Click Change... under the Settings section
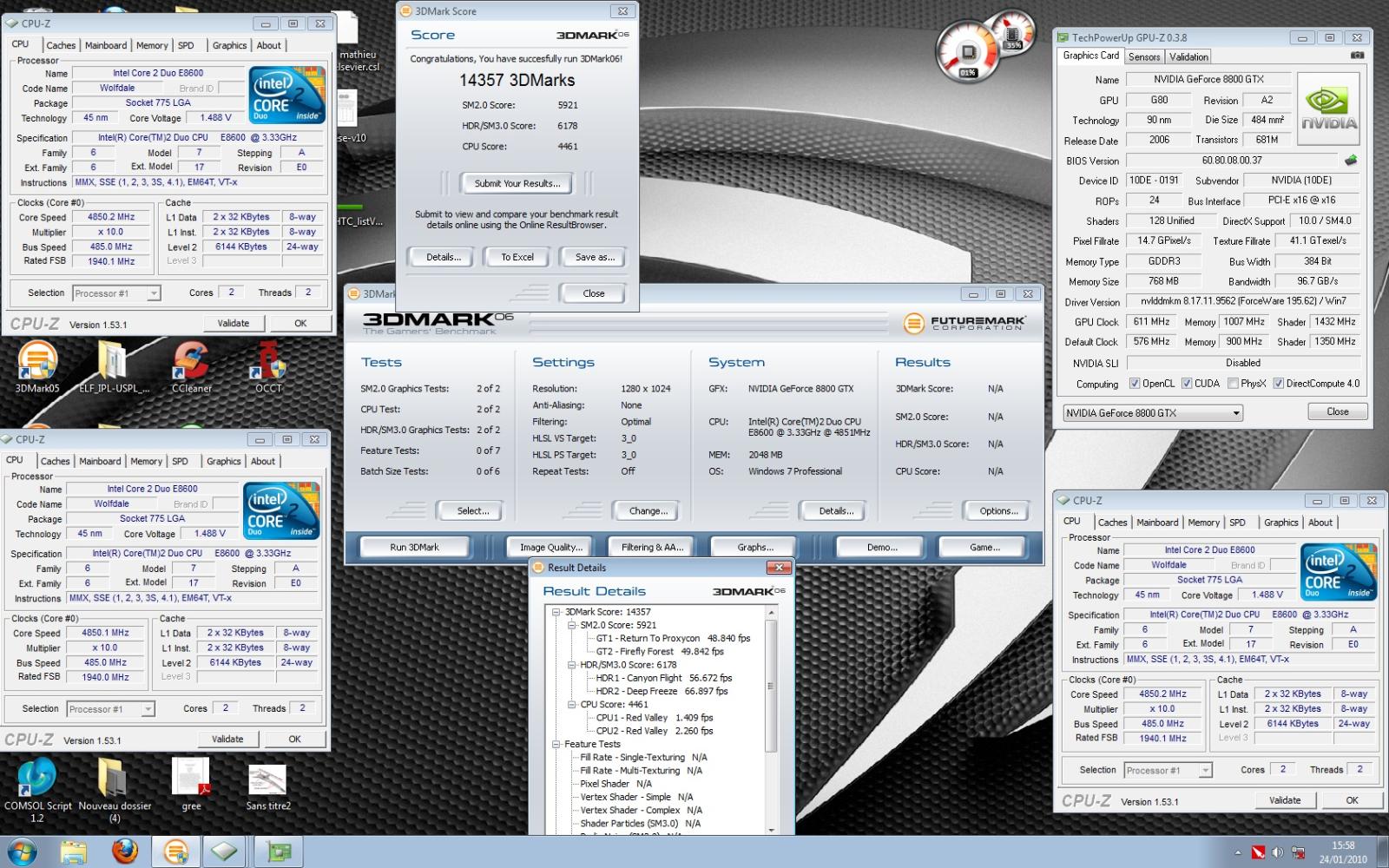The height and width of the screenshot is (868, 1389). (x=648, y=510)
